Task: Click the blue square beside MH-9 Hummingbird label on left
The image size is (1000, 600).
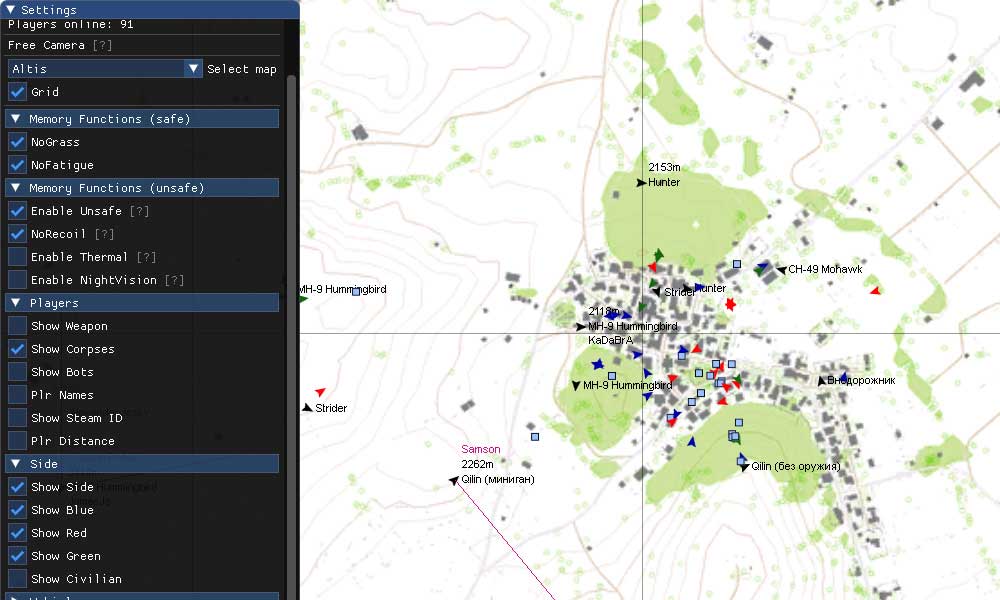Action: 356,292
